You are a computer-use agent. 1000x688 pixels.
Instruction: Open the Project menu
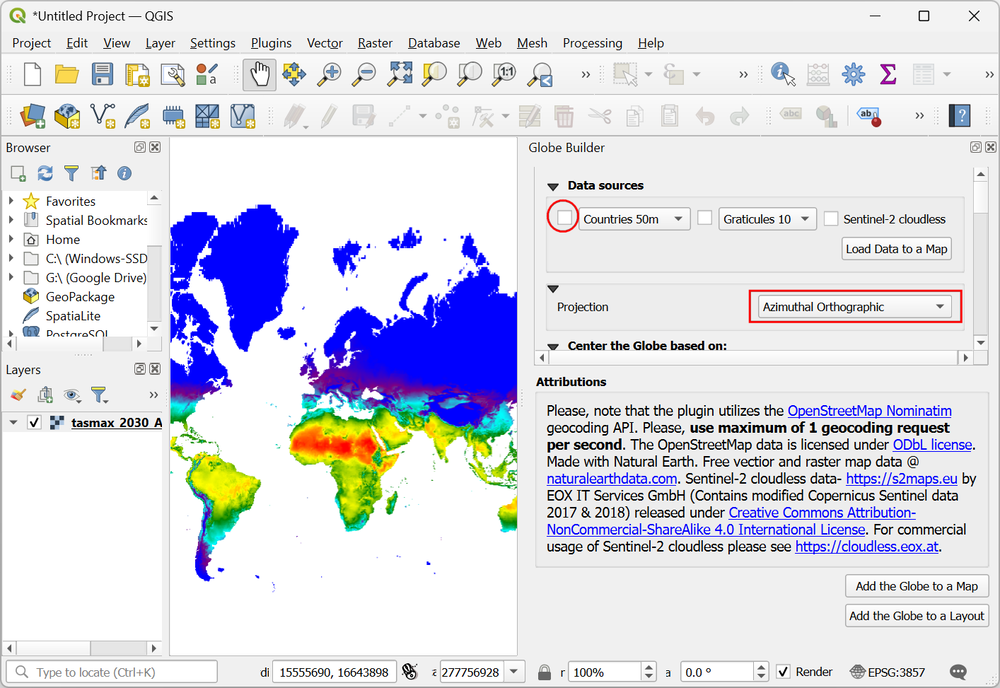click(x=31, y=43)
